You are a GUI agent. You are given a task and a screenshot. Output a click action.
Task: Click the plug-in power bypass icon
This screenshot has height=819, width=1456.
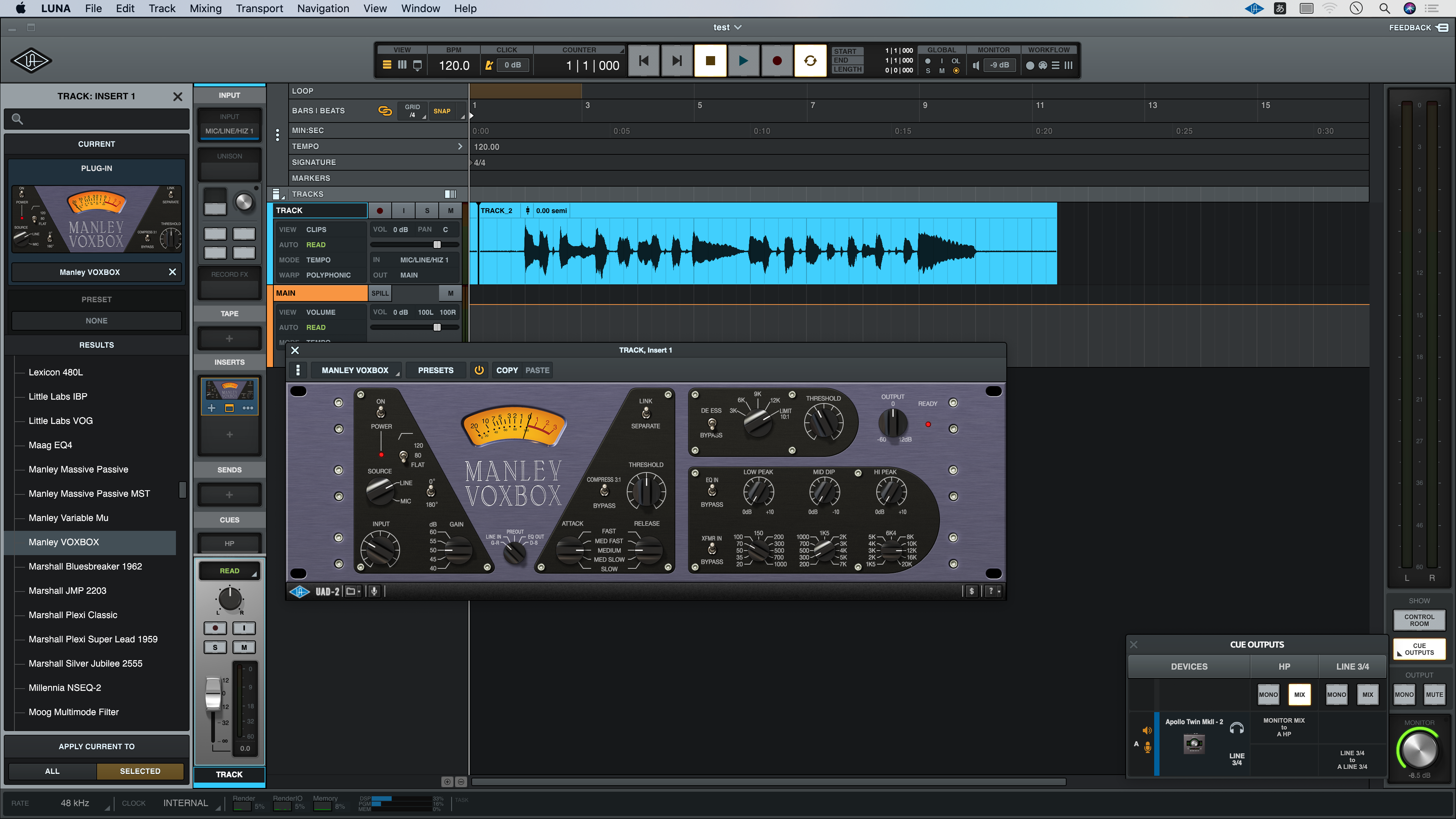coord(479,370)
